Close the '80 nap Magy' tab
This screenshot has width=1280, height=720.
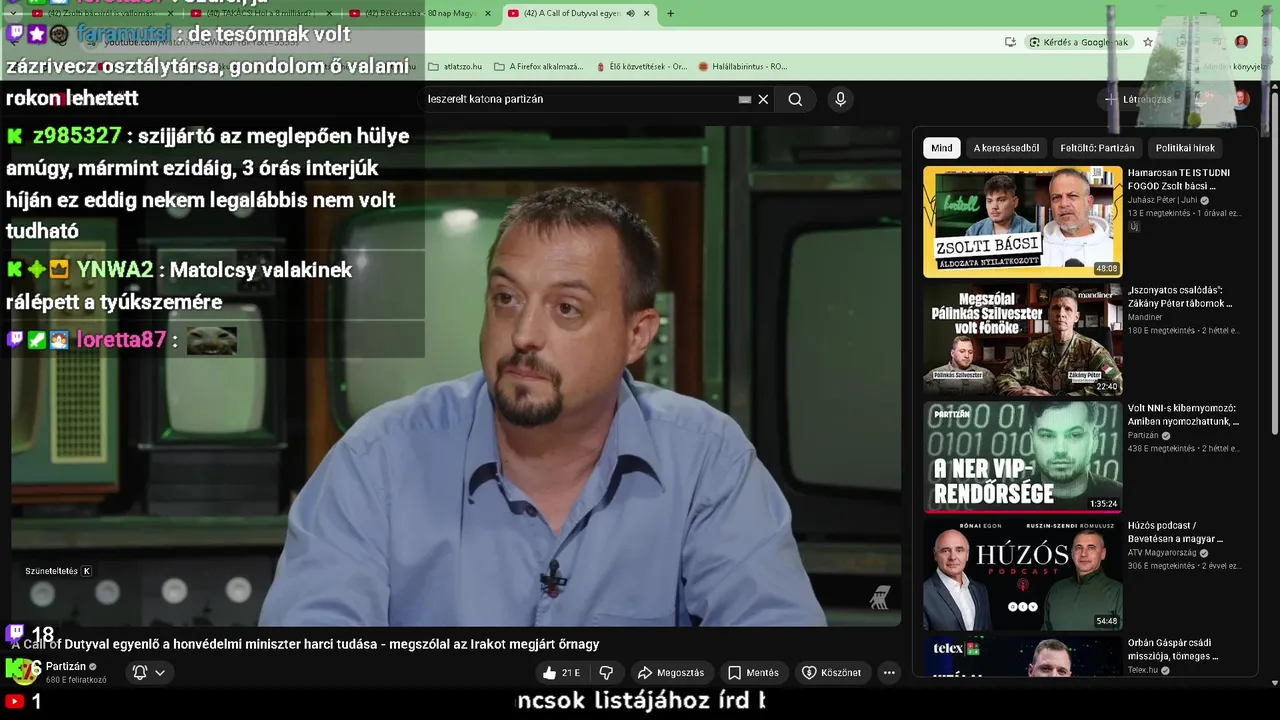click(488, 13)
